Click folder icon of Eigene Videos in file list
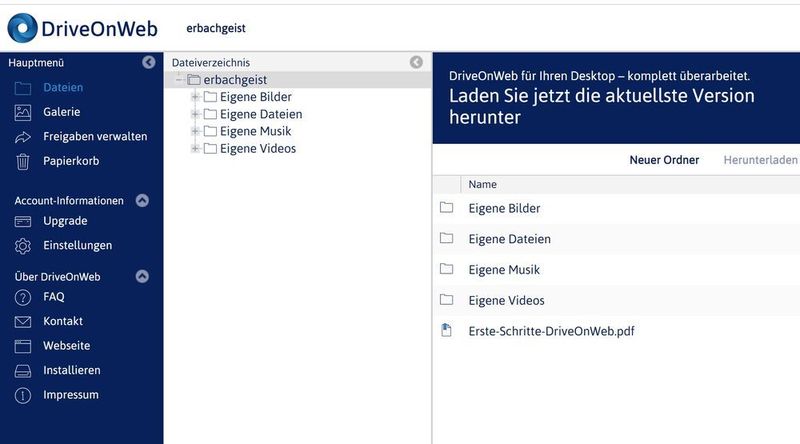800x444 pixels. point(446,299)
